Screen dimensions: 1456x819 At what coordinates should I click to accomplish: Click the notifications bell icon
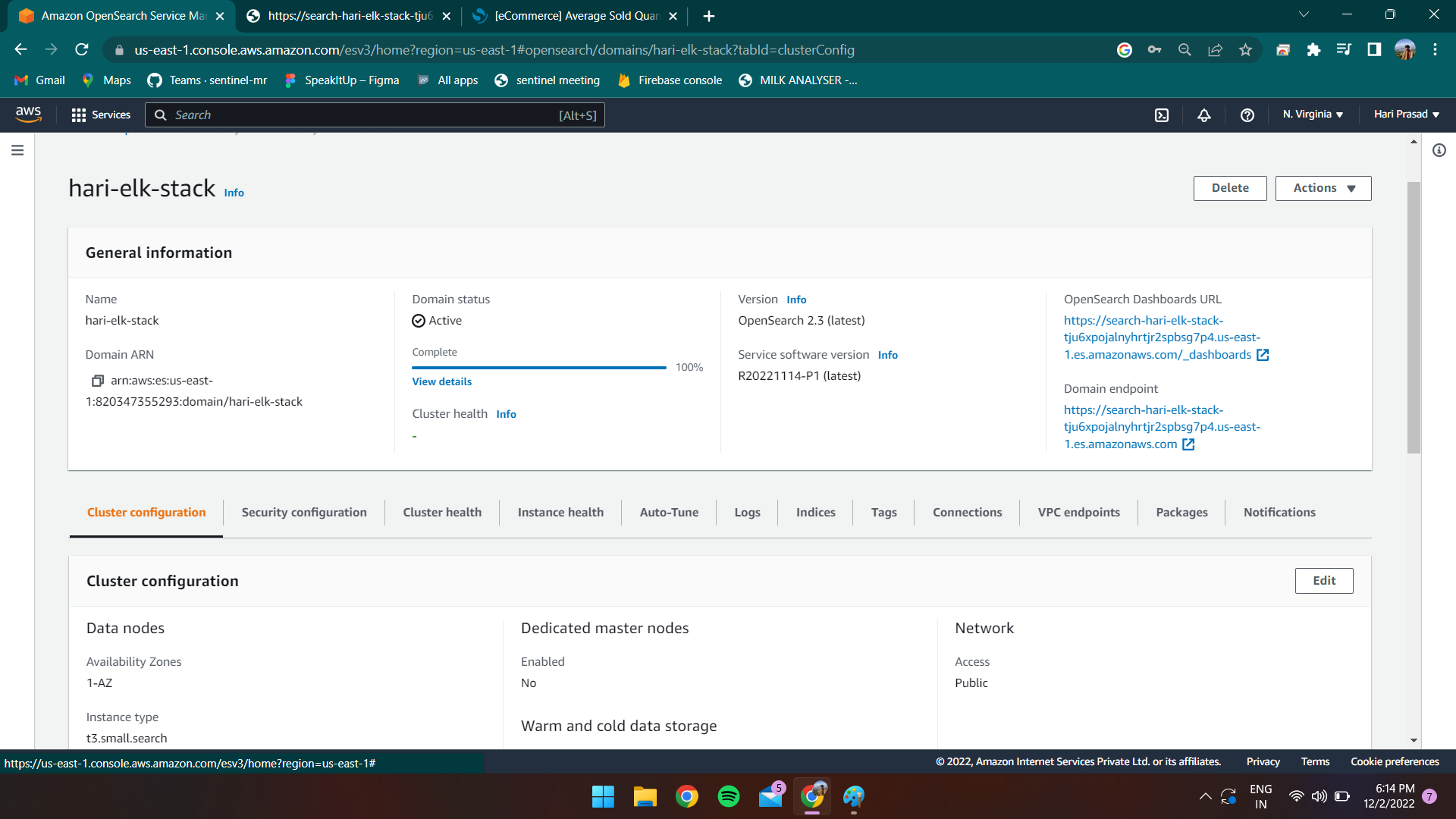[1203, 115]
